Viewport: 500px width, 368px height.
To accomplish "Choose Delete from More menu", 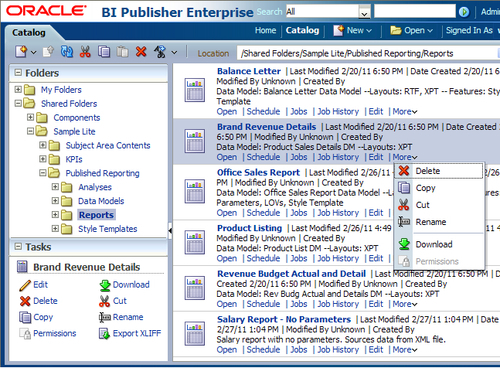I will pos(439,171).
